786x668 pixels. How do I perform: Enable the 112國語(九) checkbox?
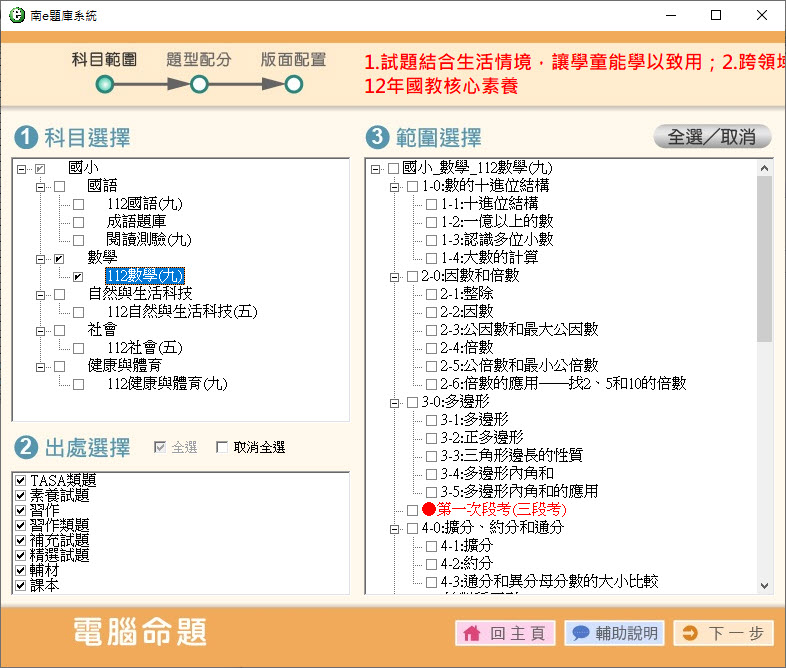point(78,204)
